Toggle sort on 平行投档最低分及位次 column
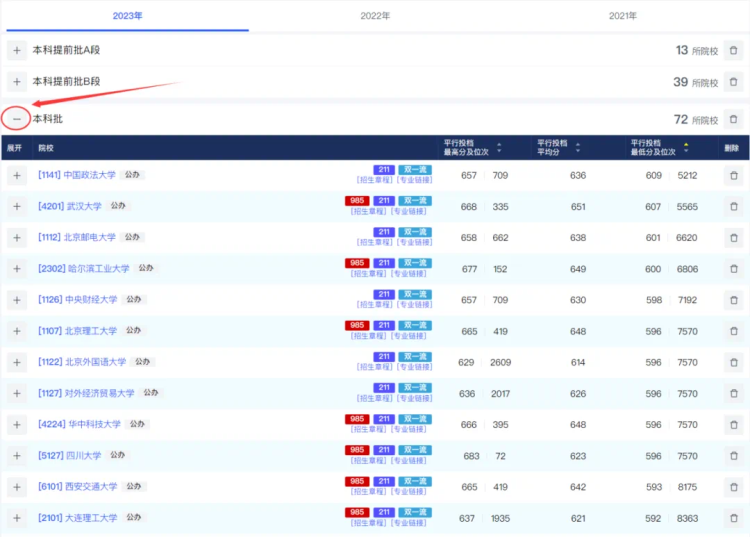 click(x=686, y=148)
